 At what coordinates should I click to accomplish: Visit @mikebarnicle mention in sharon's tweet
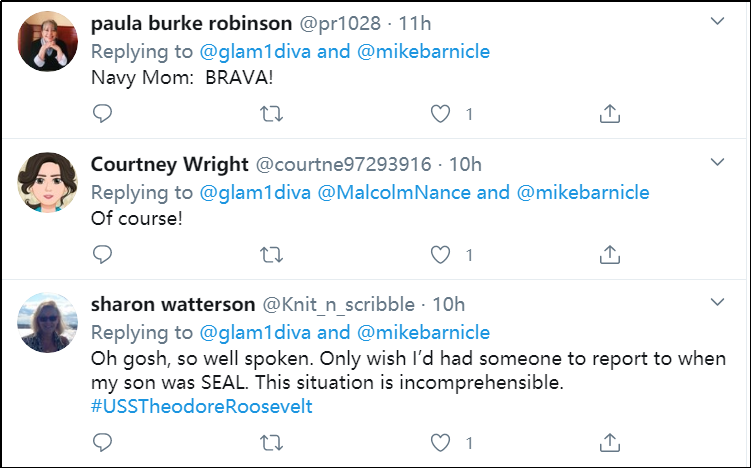(x=423, y=332)
